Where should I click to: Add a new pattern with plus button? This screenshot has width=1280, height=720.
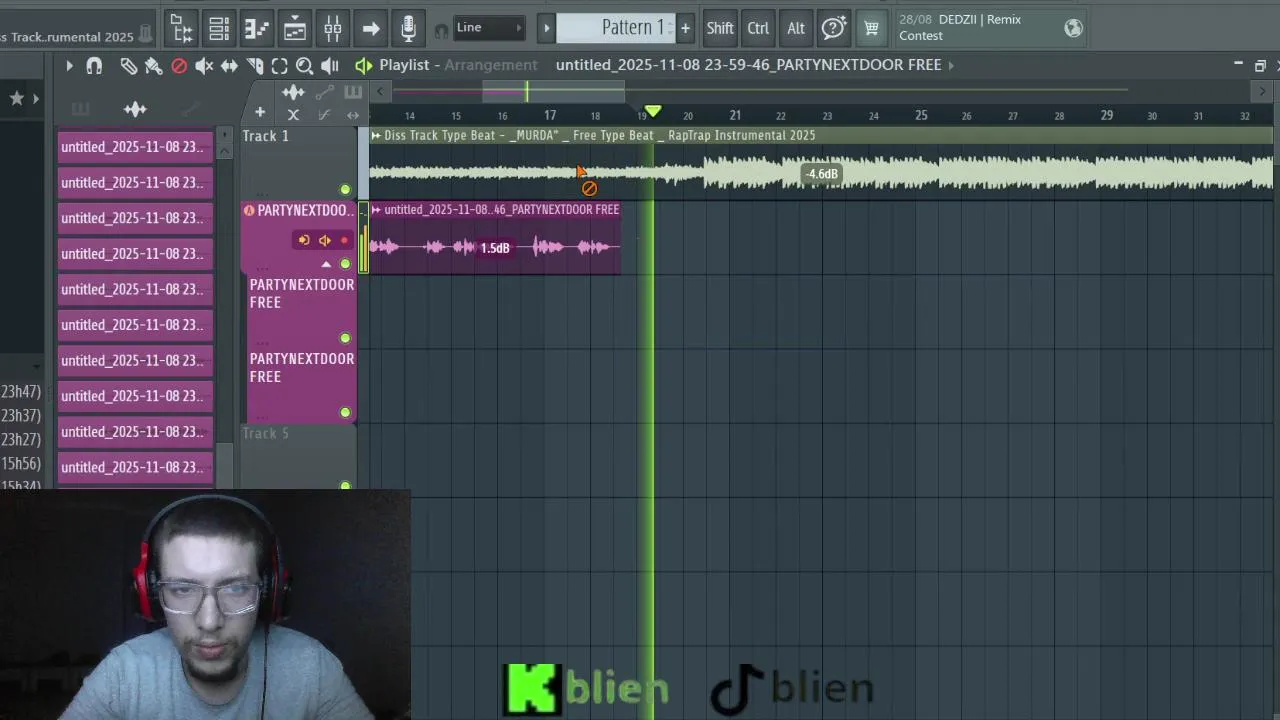[685, 28]
